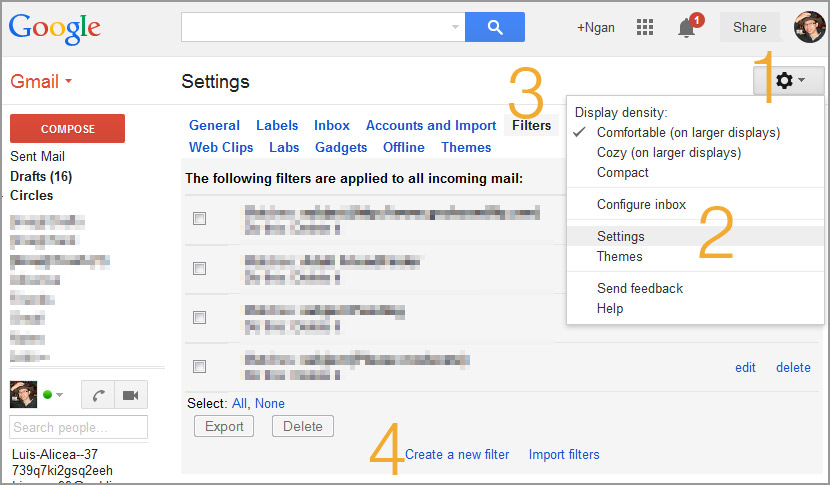This screenshot has height=485, width=830.
Task: Start a video call from chat
Action: [x=131, y=395]
